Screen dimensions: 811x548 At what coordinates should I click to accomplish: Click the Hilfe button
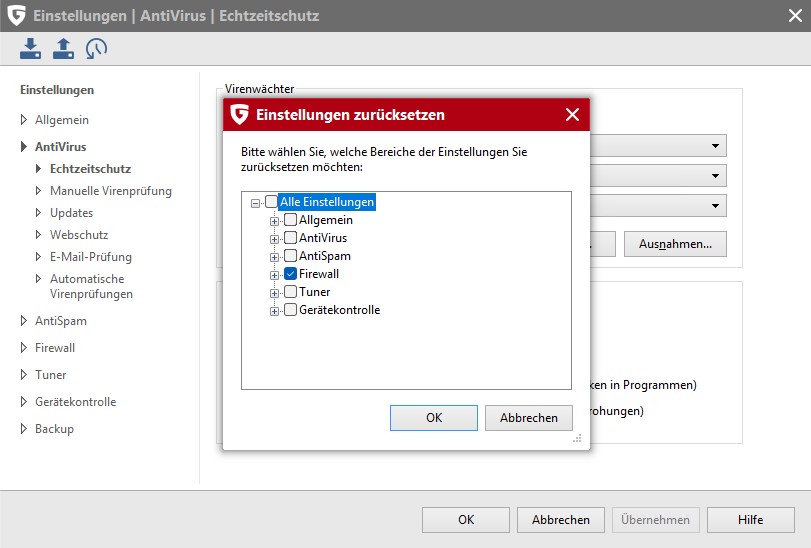[x=750, y=520]
